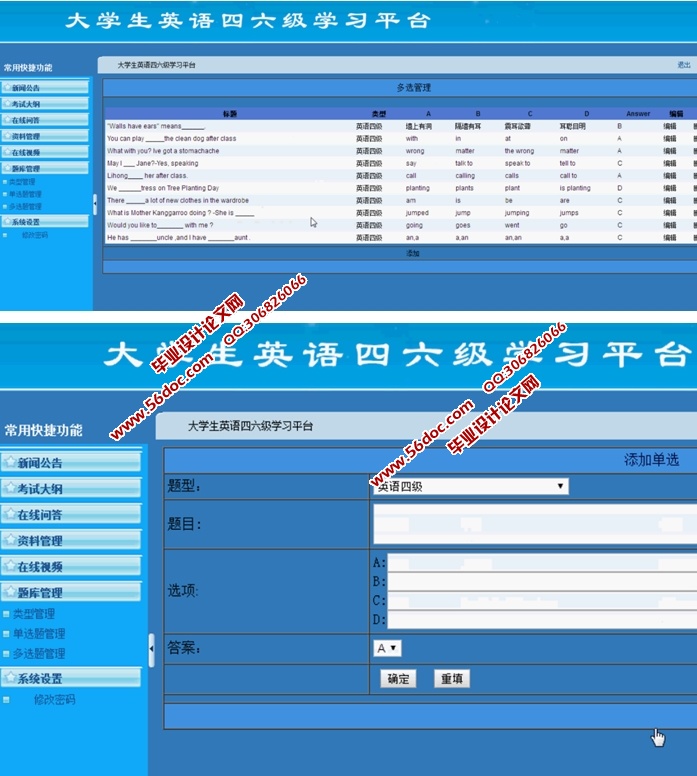The image size is (697, 776).
Task: Click 编辑 for the "Tree Planting Day" question
Action: [670, 188]
